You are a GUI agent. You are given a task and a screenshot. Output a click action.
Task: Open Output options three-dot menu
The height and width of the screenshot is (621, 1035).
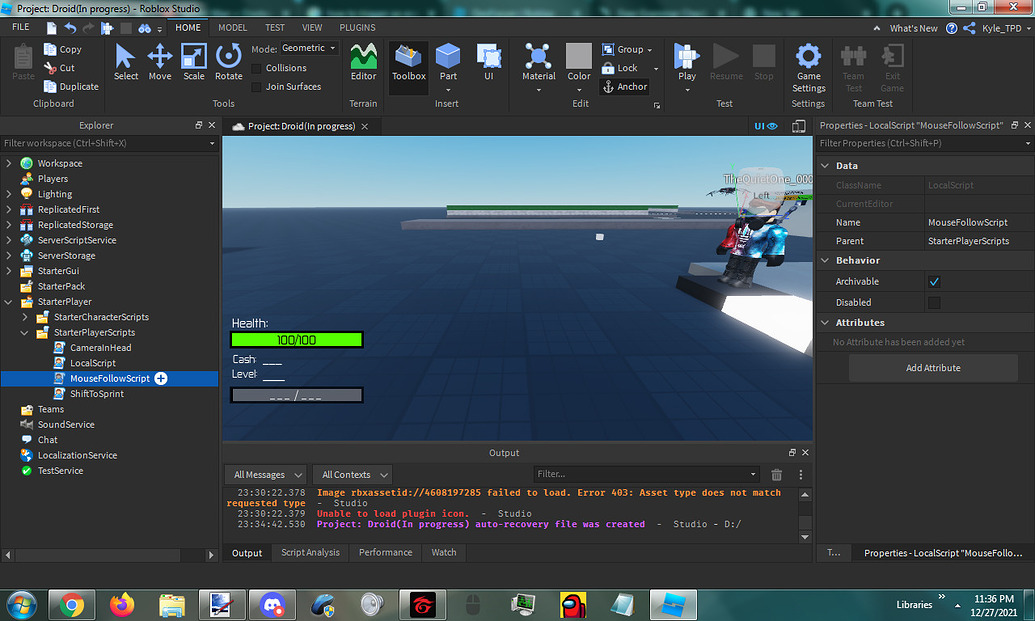pyautogui.click(x=801, y=474)
